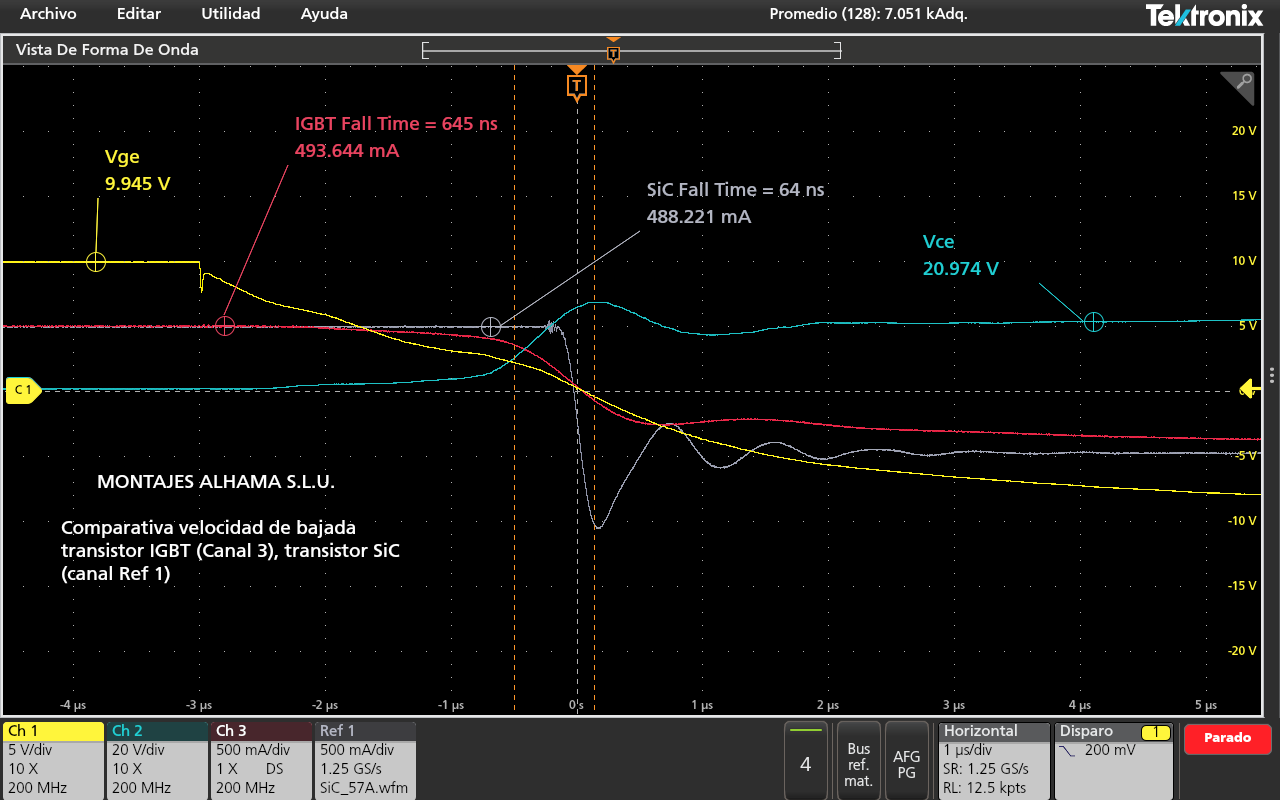The height and width of the screenshot is (800, 1280).
Task: Click the cyan Vce cursor circle marker
Action: click(x=1094, y=321)
